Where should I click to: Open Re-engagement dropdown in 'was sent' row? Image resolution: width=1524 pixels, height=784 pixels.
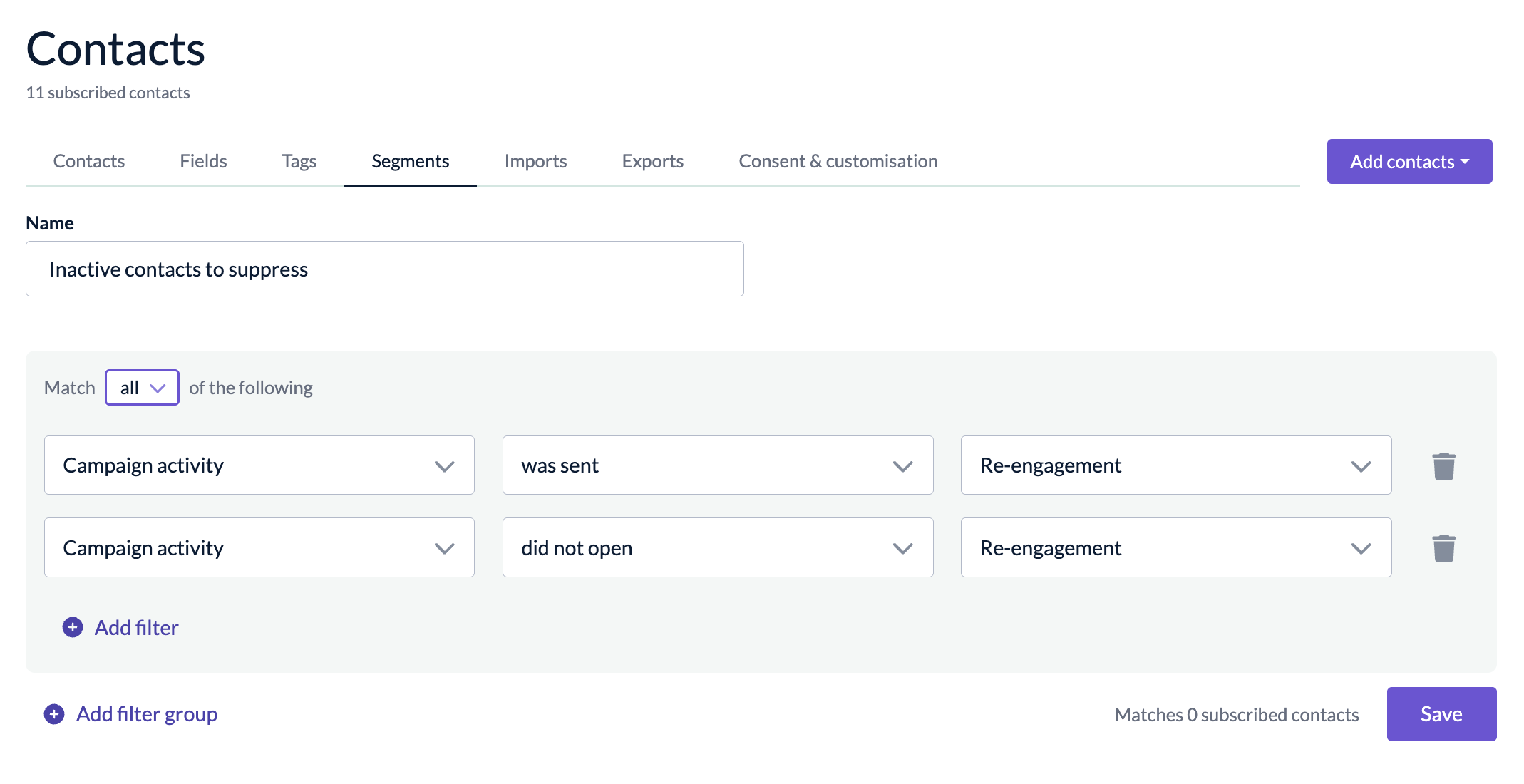coord(1176,465)
